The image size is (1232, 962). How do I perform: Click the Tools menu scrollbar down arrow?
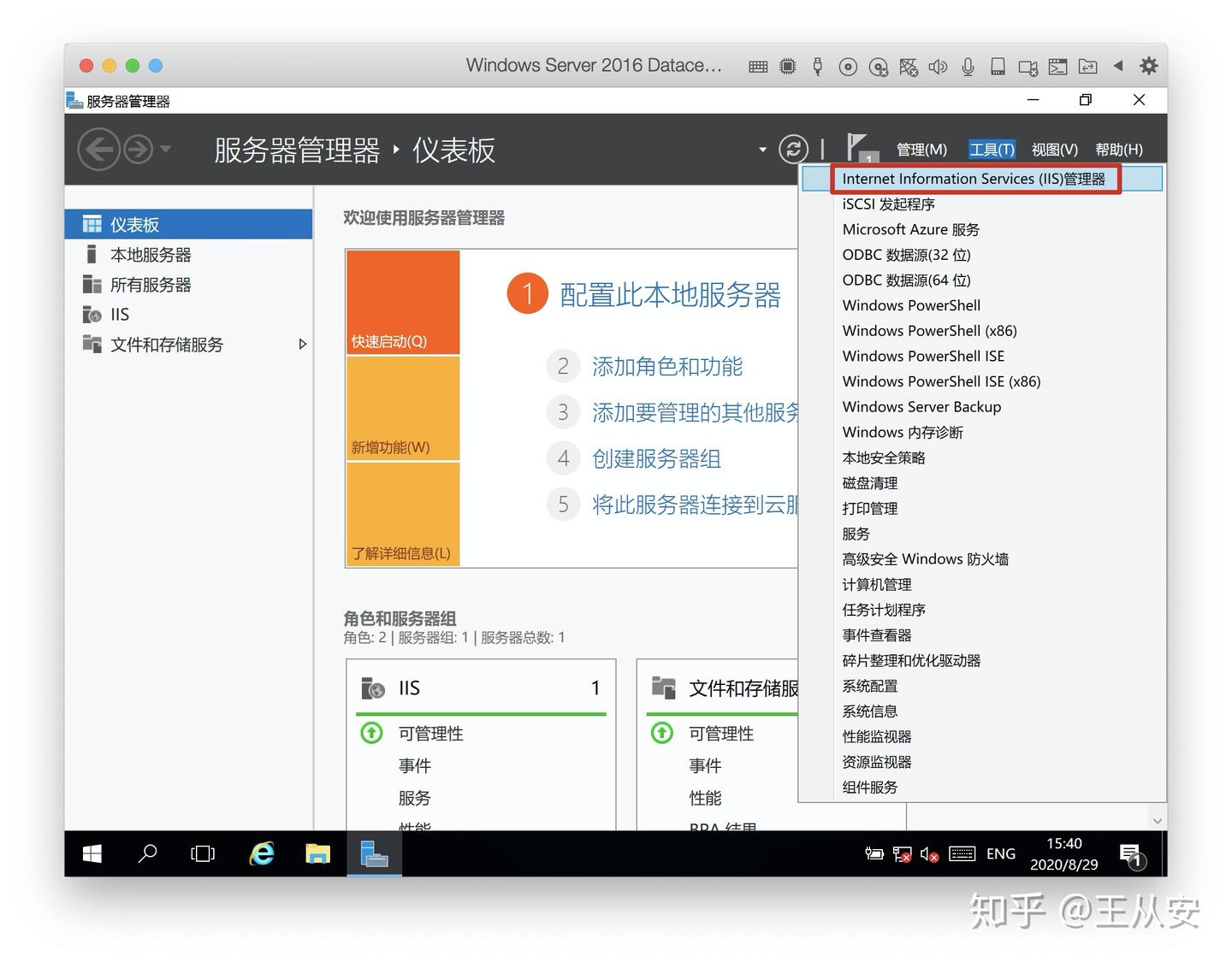tap(1158, 819)
